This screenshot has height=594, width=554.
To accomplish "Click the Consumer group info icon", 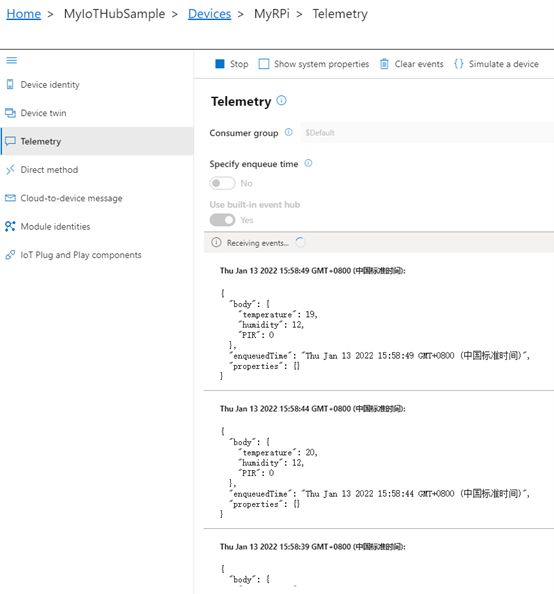I will click(x=289, y=132).
